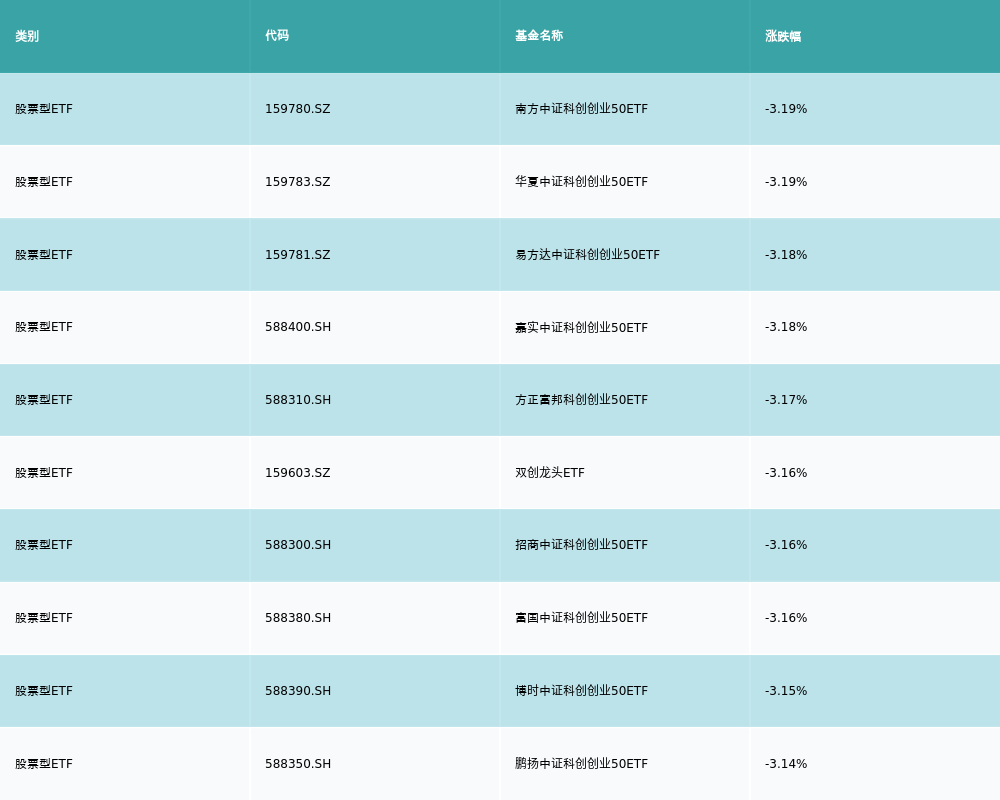Select code 588310.SH
Viewport: 1000px width, 800px height.
tap(298, 400)
